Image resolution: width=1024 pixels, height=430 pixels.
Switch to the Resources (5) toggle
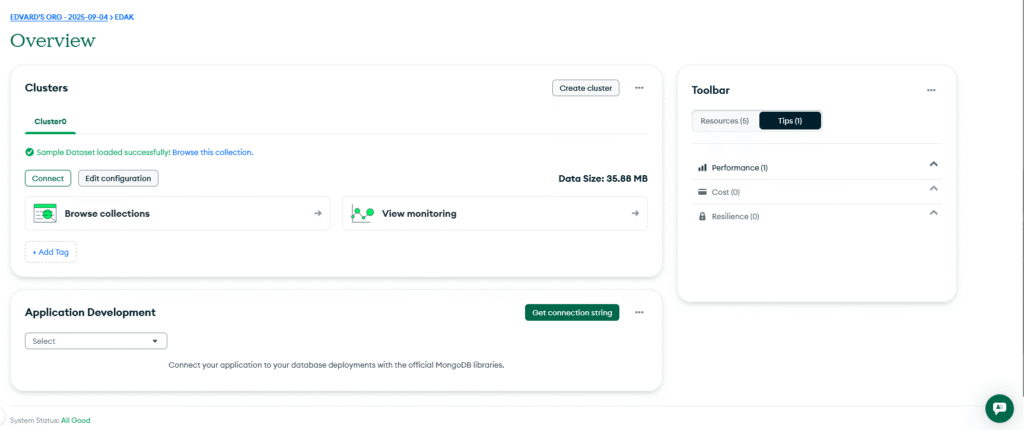pyautogui.click(x=725, y=121)
